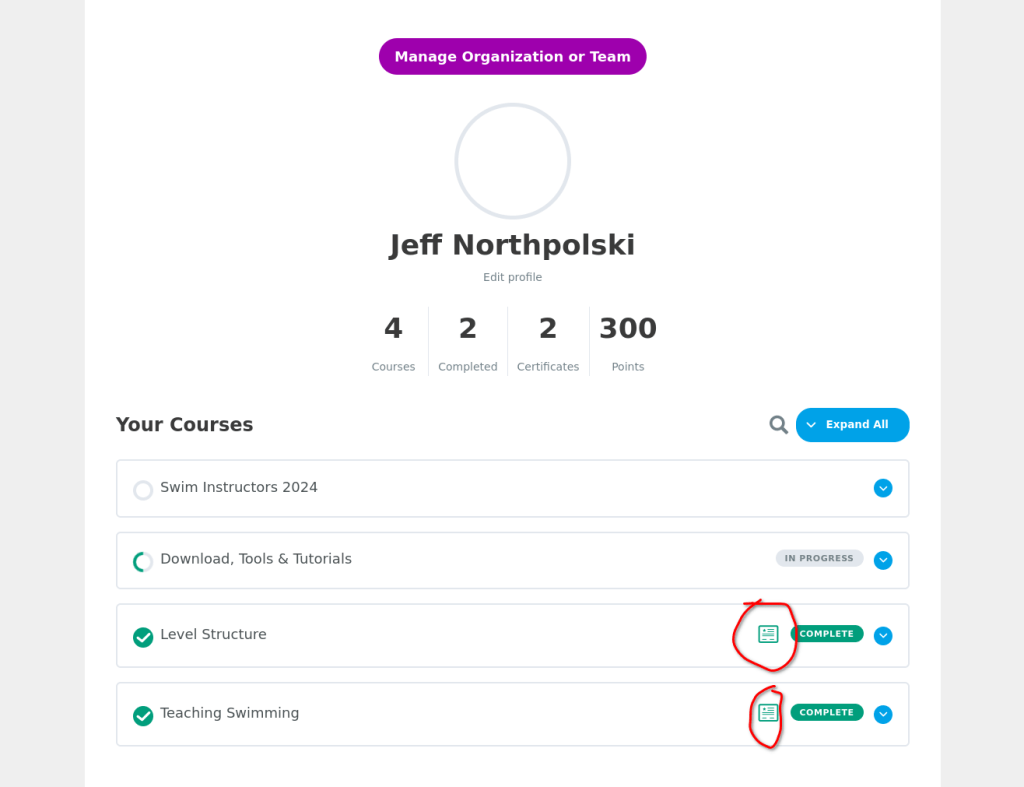Expand the Teaching Swimming course arrow
Screen dimensions: 1024x787
[883, 714]
